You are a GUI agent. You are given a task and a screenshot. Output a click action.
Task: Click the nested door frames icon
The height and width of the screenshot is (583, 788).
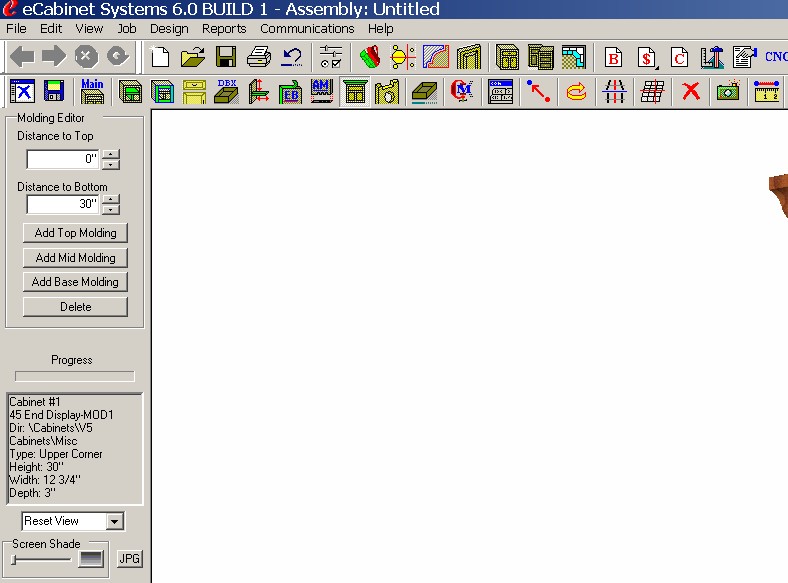coord(469,57)
